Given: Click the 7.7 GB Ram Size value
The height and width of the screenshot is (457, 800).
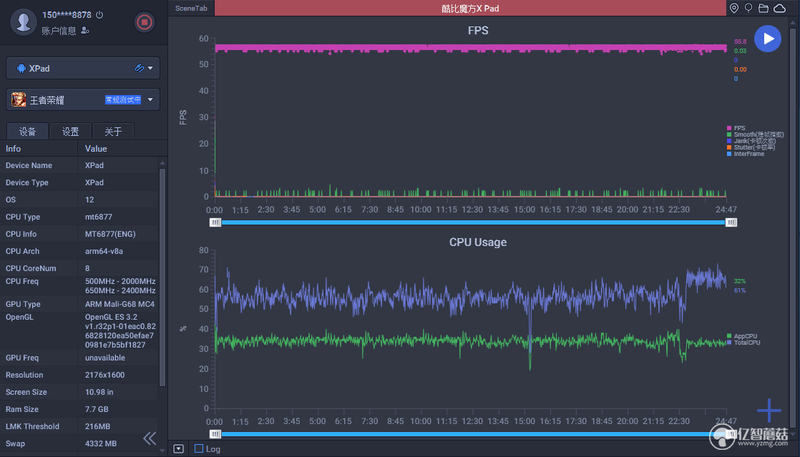Looking at the screenshot, I should (x=96, y=410).
